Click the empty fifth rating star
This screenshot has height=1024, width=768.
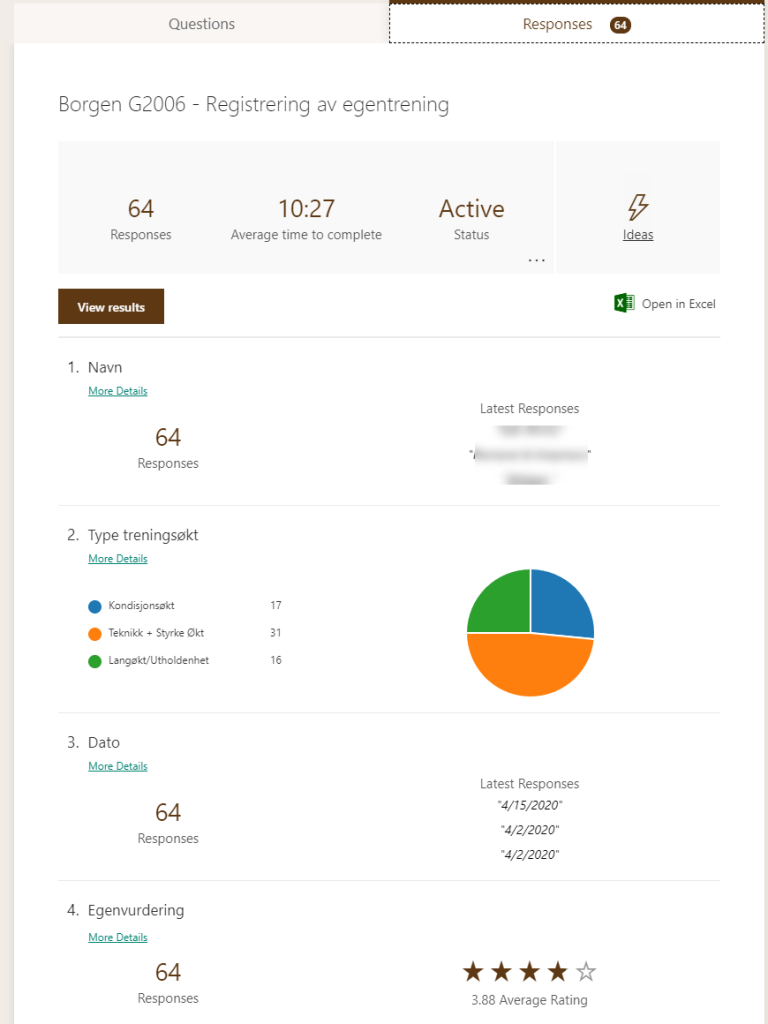587,971
